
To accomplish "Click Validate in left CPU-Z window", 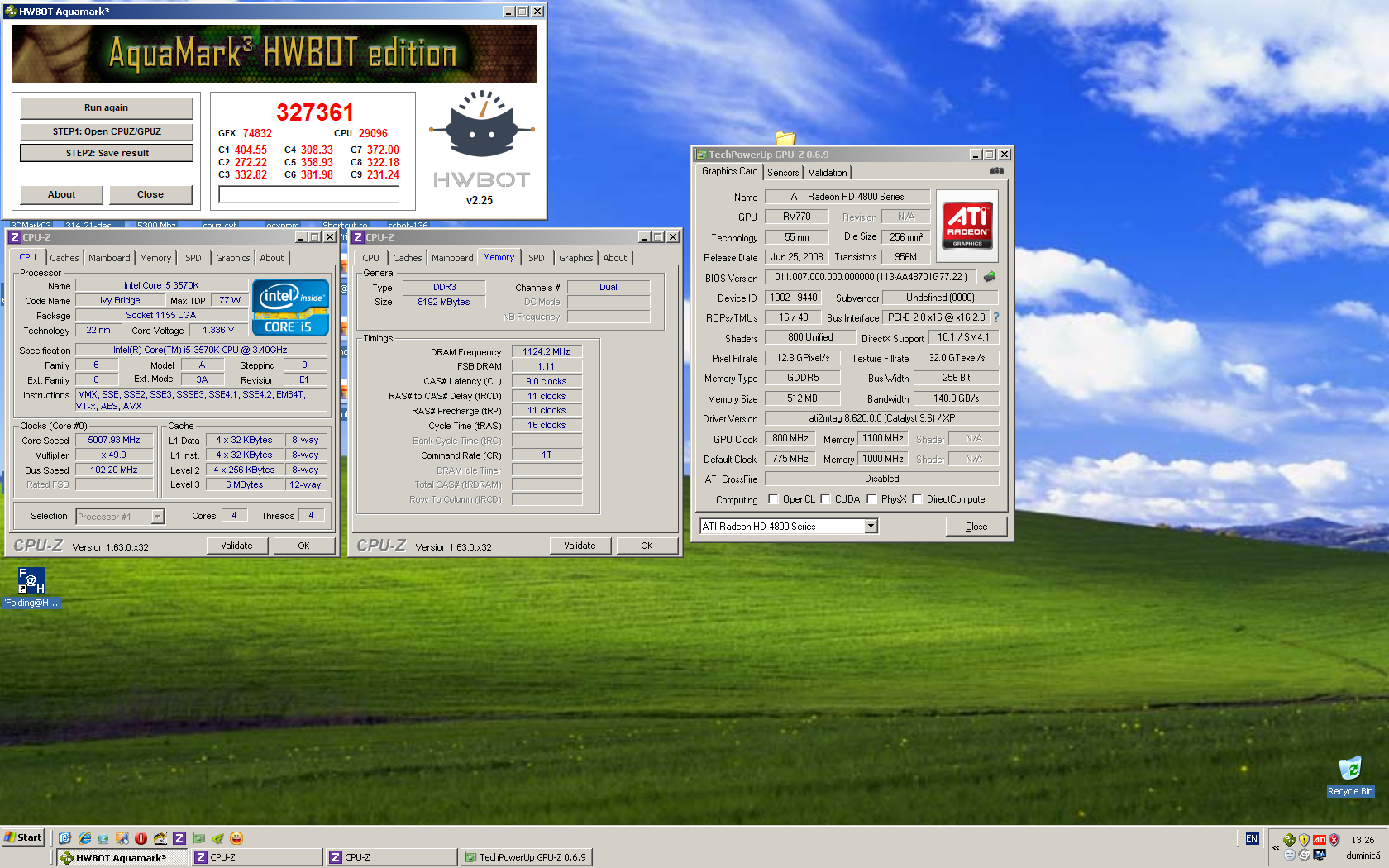I will click(236, 546).
